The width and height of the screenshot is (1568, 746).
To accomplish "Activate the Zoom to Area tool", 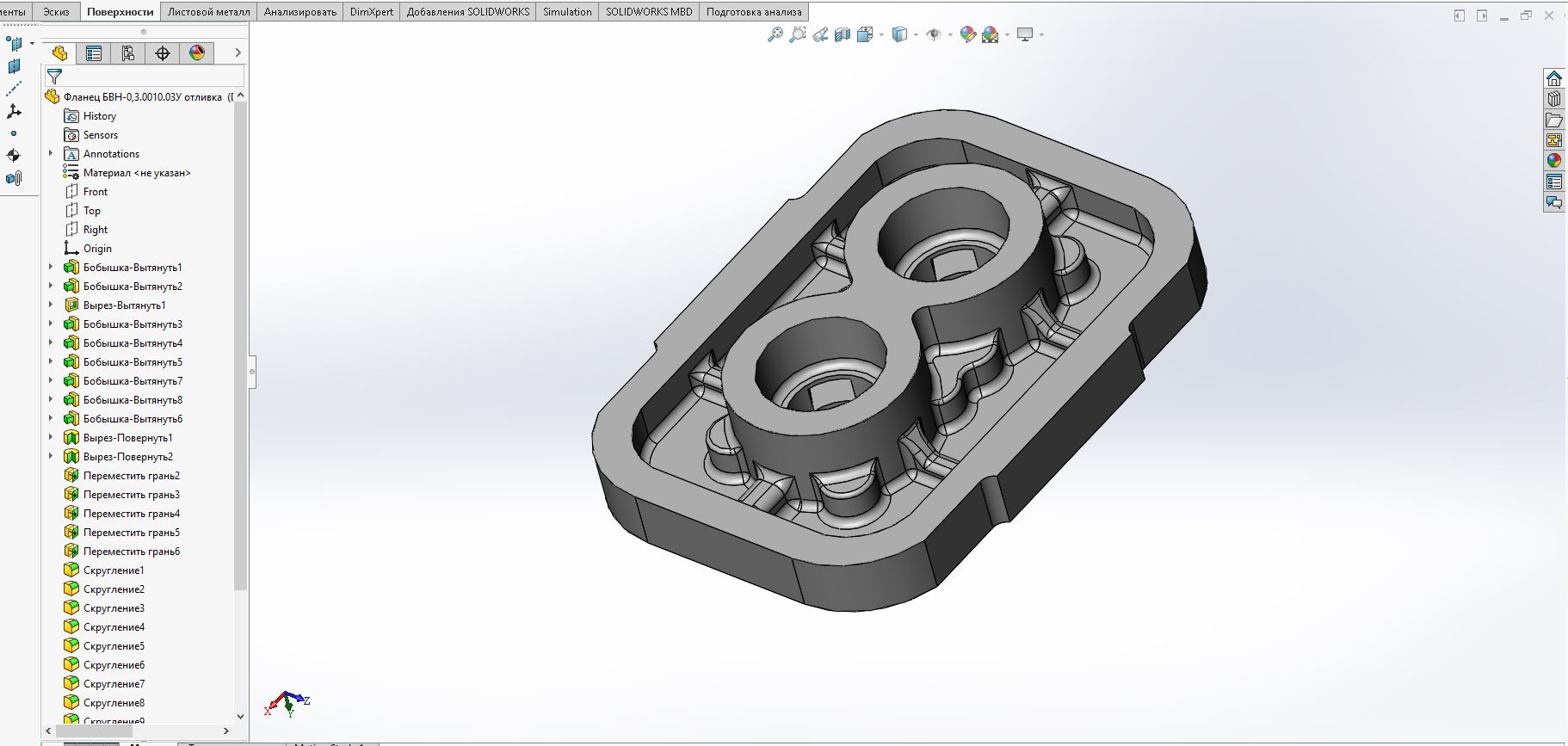I will click(798, 34).
